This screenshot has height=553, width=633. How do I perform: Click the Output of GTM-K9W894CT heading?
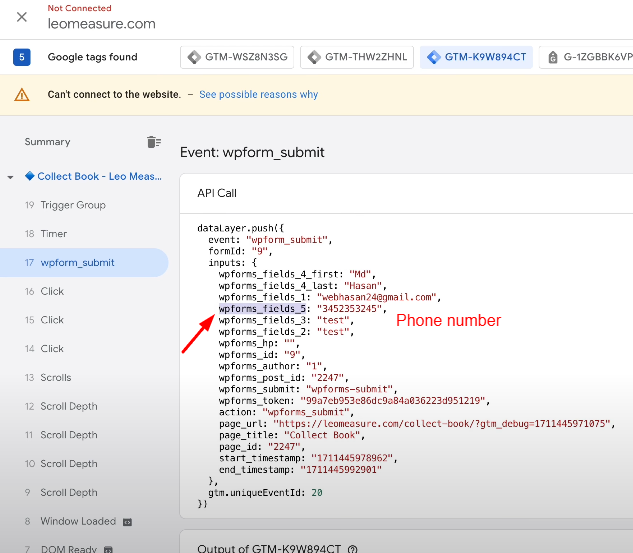click(x=269, y=549)
